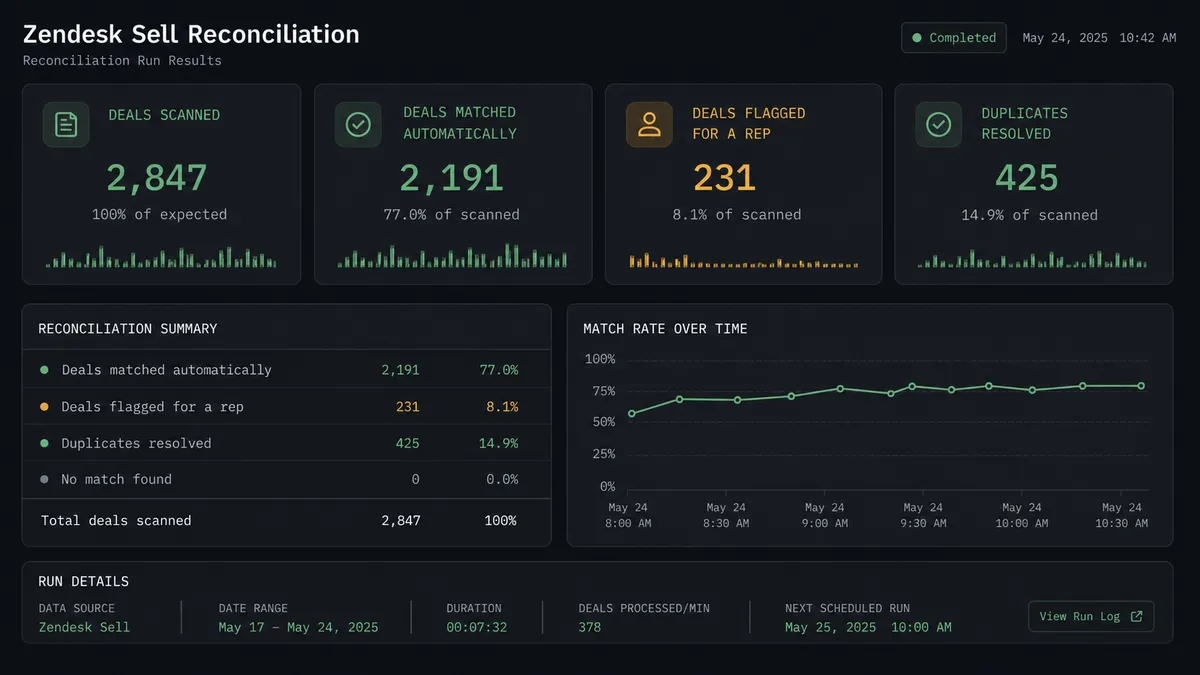
Task: Click the Zendesk Sell Reconciliation title
Action: (x=191, y=34)
